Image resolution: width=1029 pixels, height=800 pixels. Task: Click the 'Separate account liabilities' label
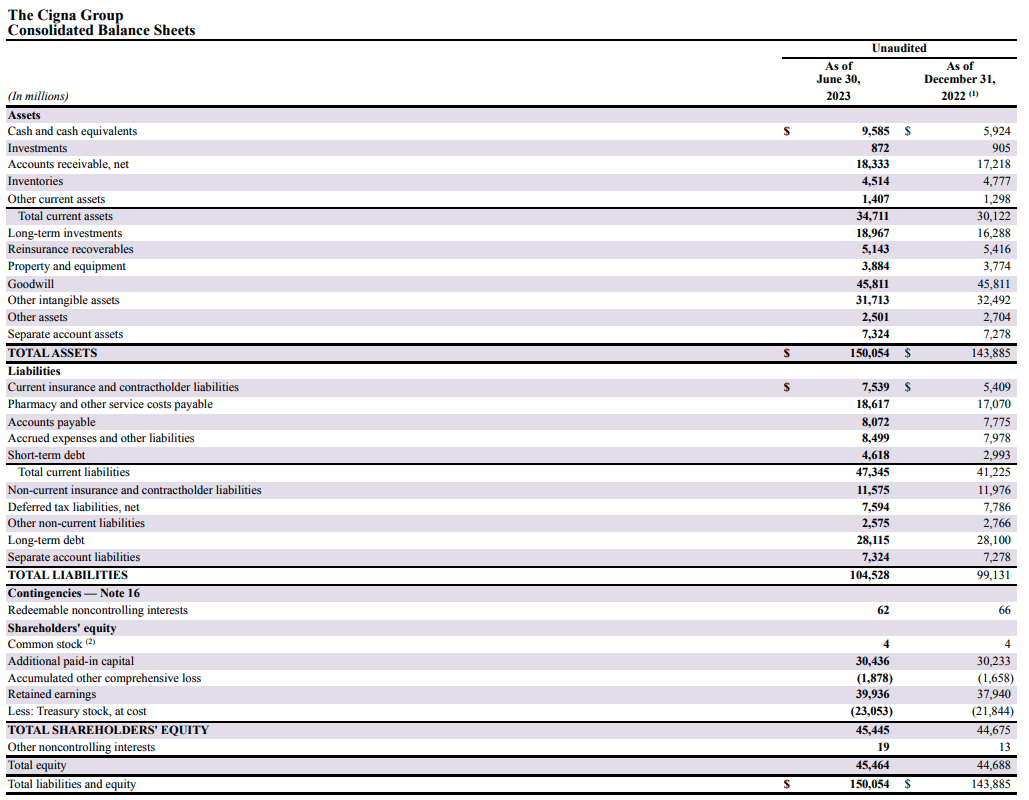[x=74, y=558]
